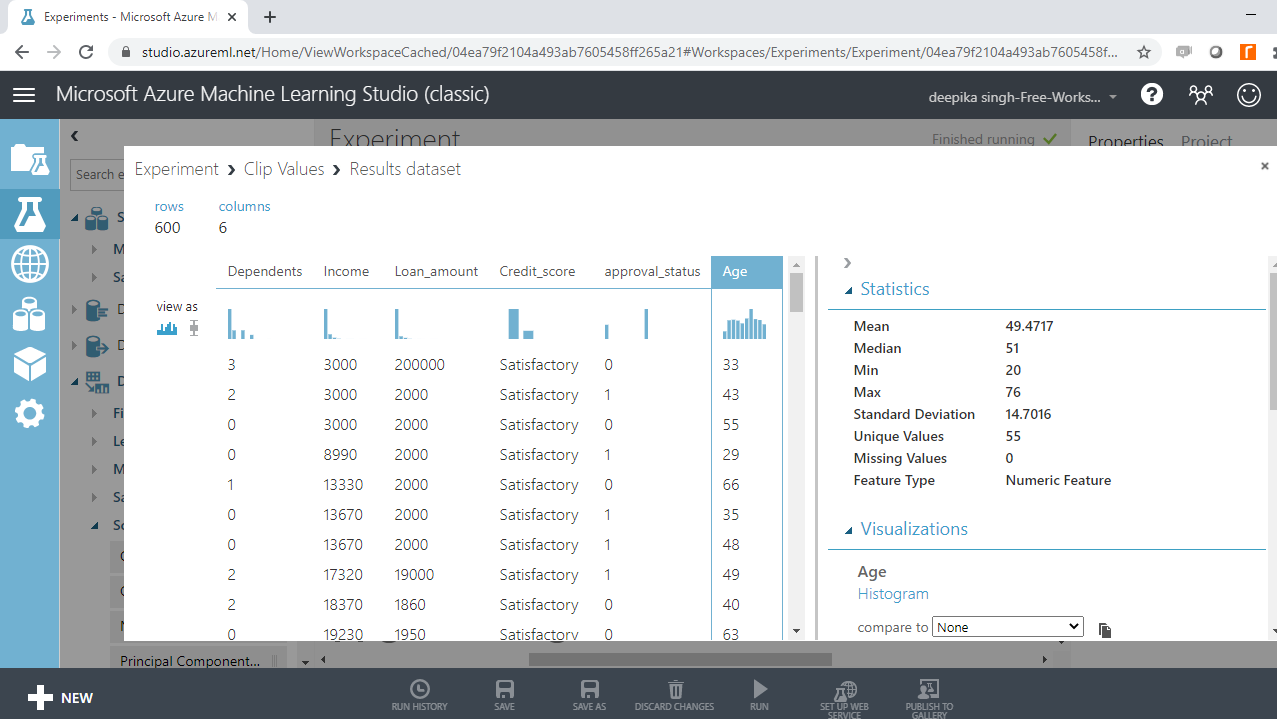The width and height of the screenshot is (1277, 719).
Task: Open the Trained Models cube icon
Action: pyautogui.click(x=29, y=364)
